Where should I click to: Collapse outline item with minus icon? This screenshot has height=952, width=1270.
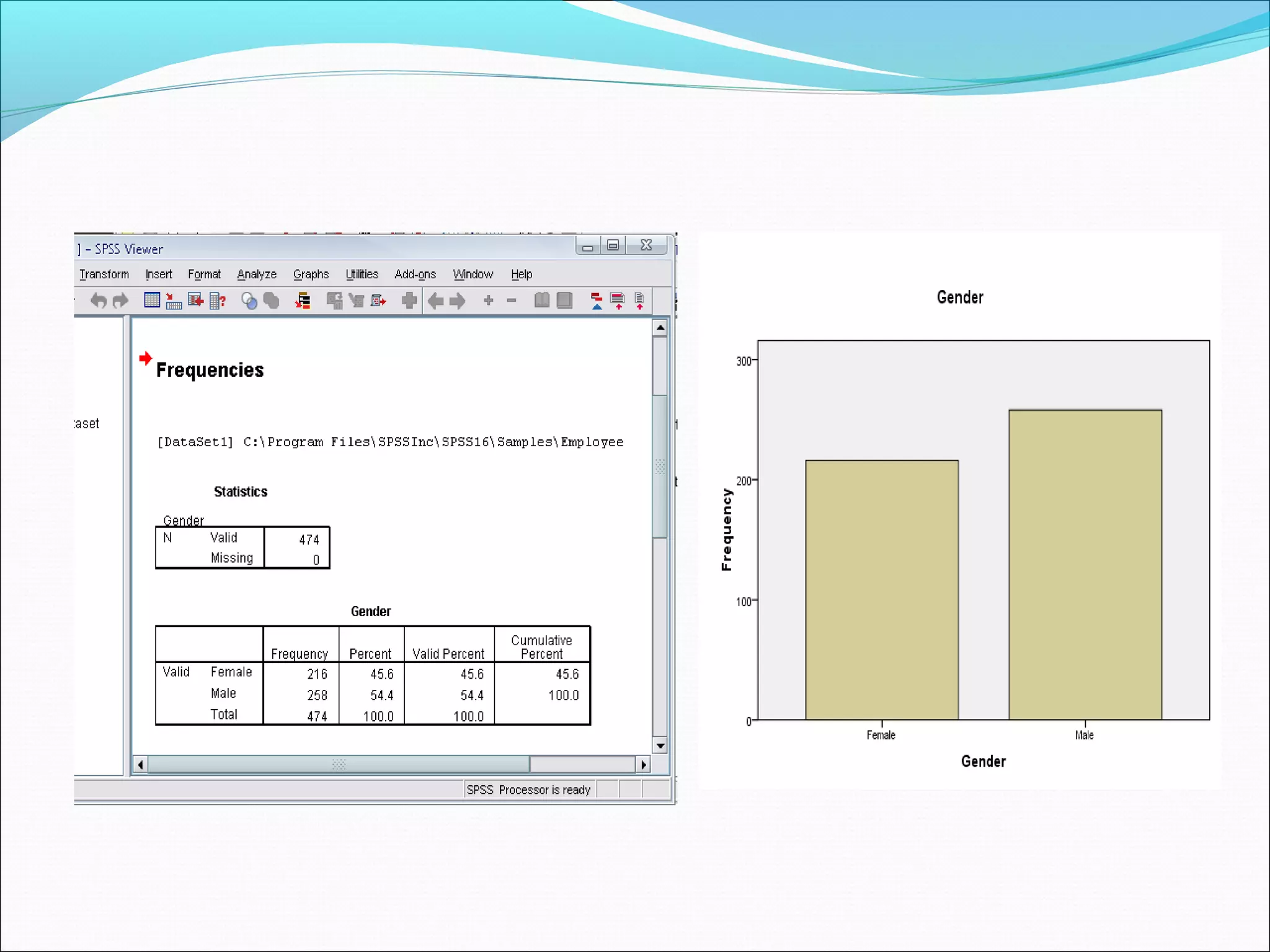click(x=512, y=301)
